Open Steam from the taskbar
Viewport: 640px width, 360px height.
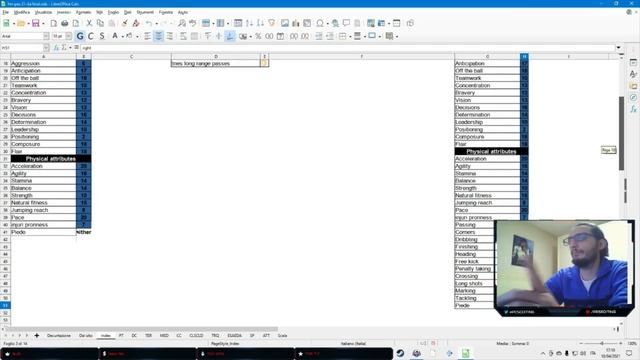(x=400, y=353)
